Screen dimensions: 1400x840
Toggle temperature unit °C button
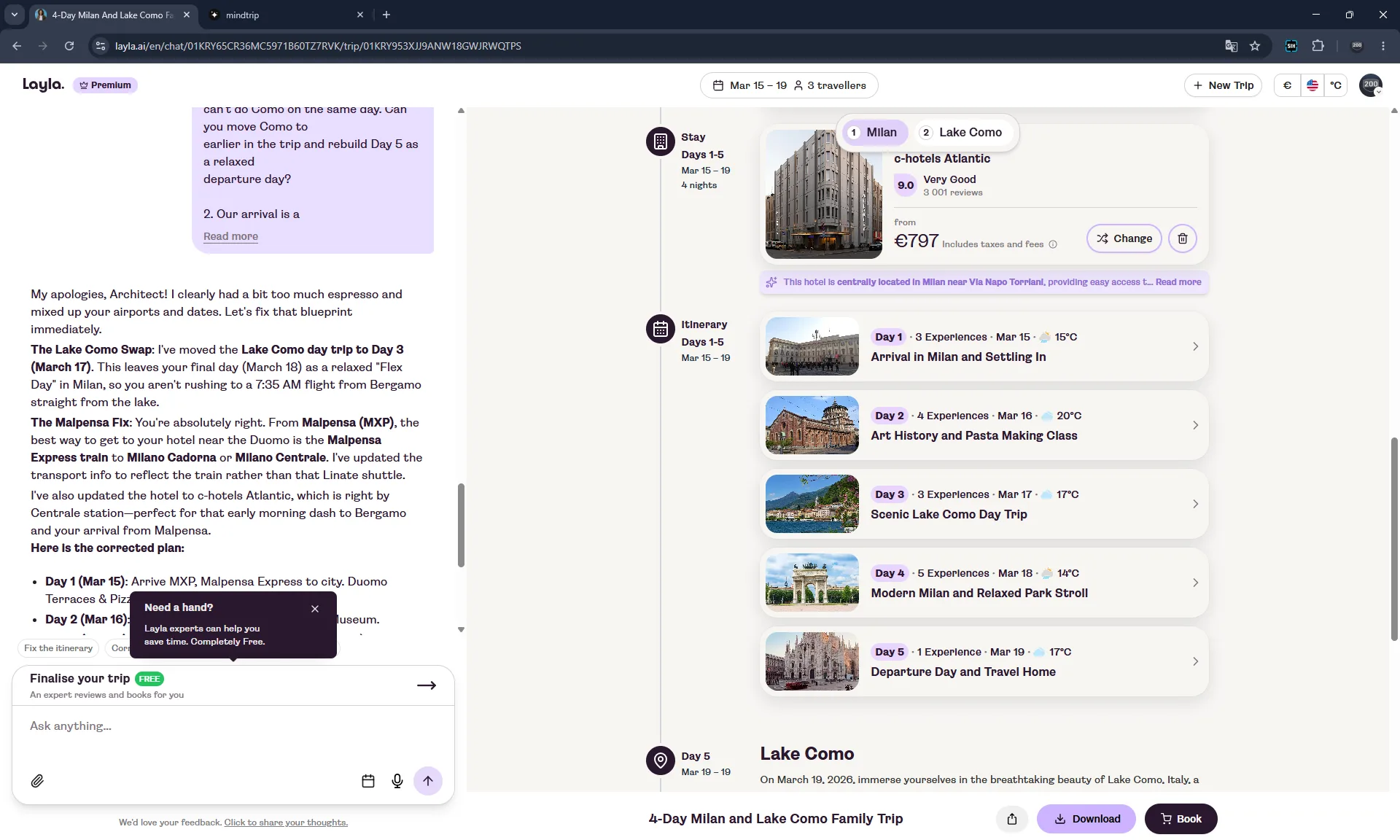pyautogui.click(x=1336, y=85)
